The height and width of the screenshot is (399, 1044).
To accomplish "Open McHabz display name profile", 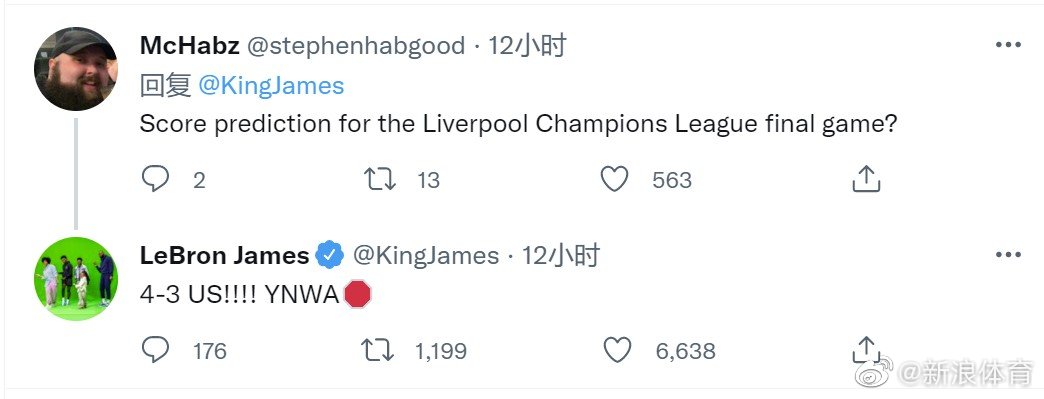I will point(190,46).
